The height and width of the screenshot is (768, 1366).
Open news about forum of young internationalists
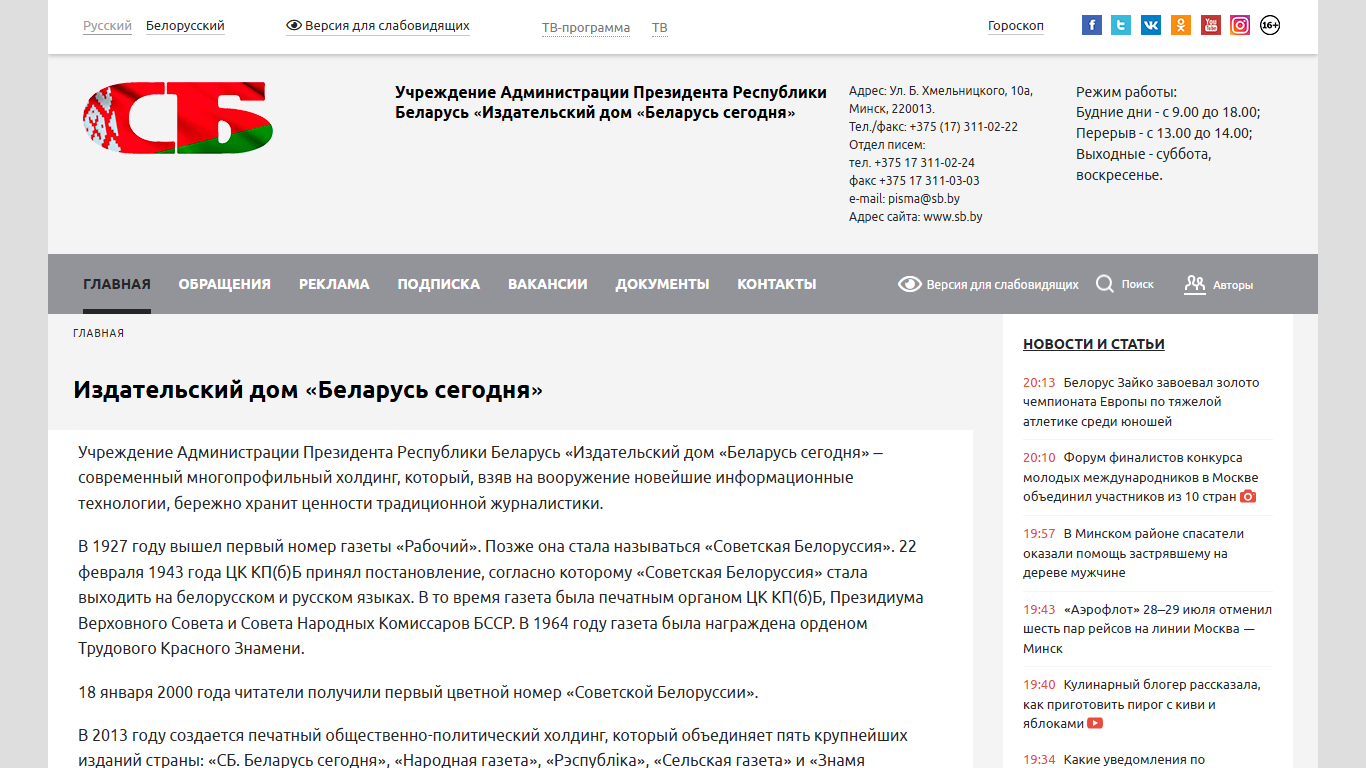(1141, 477)
